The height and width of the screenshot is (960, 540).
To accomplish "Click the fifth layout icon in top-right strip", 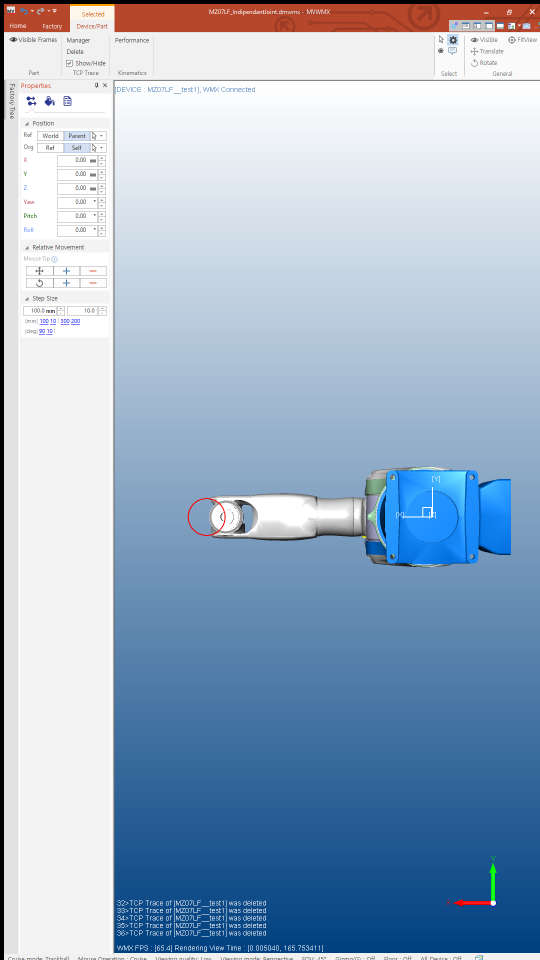I will tap(500, 26).
